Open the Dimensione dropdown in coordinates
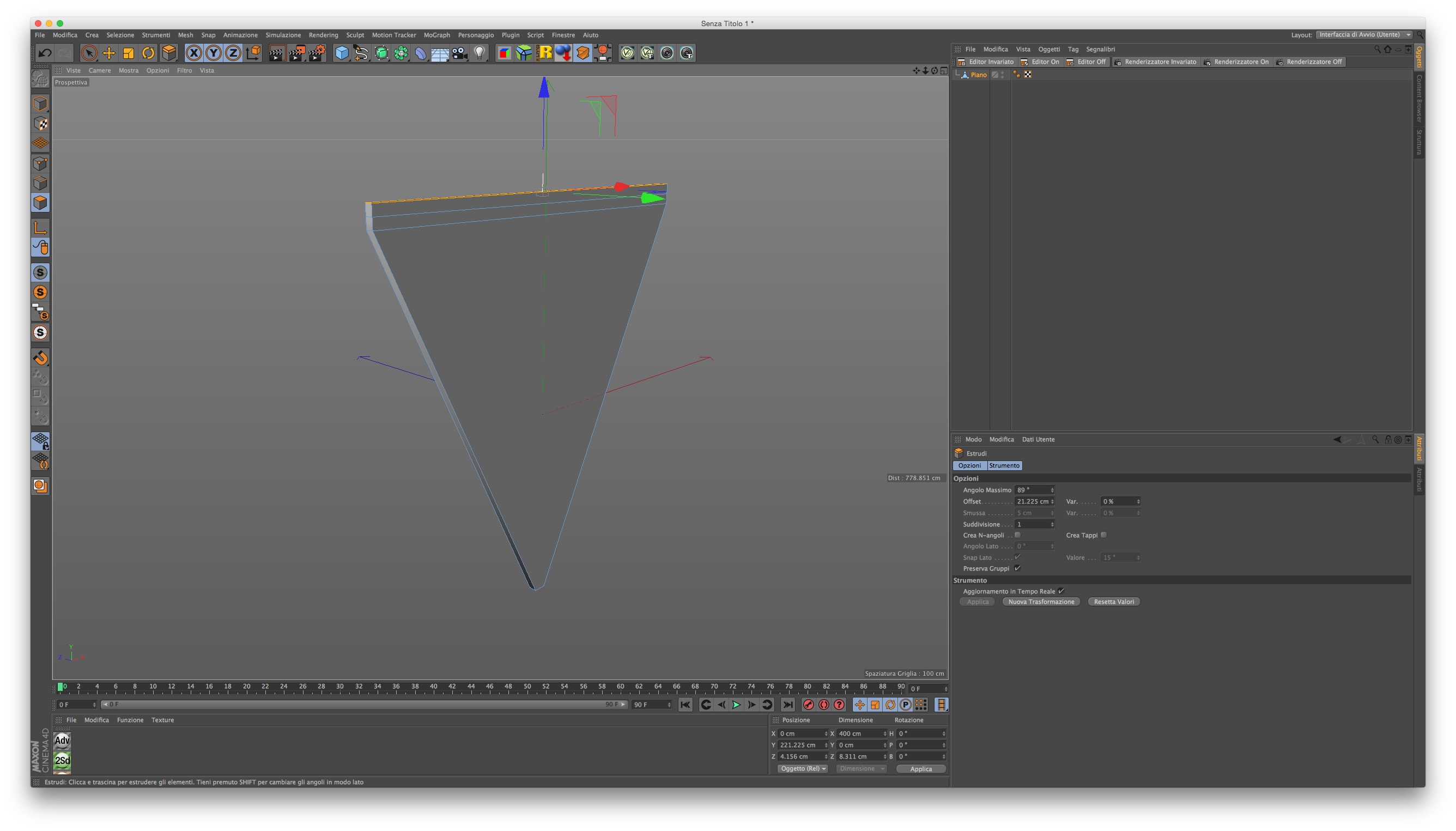The image size is (1456, 831). pos(862,768)
